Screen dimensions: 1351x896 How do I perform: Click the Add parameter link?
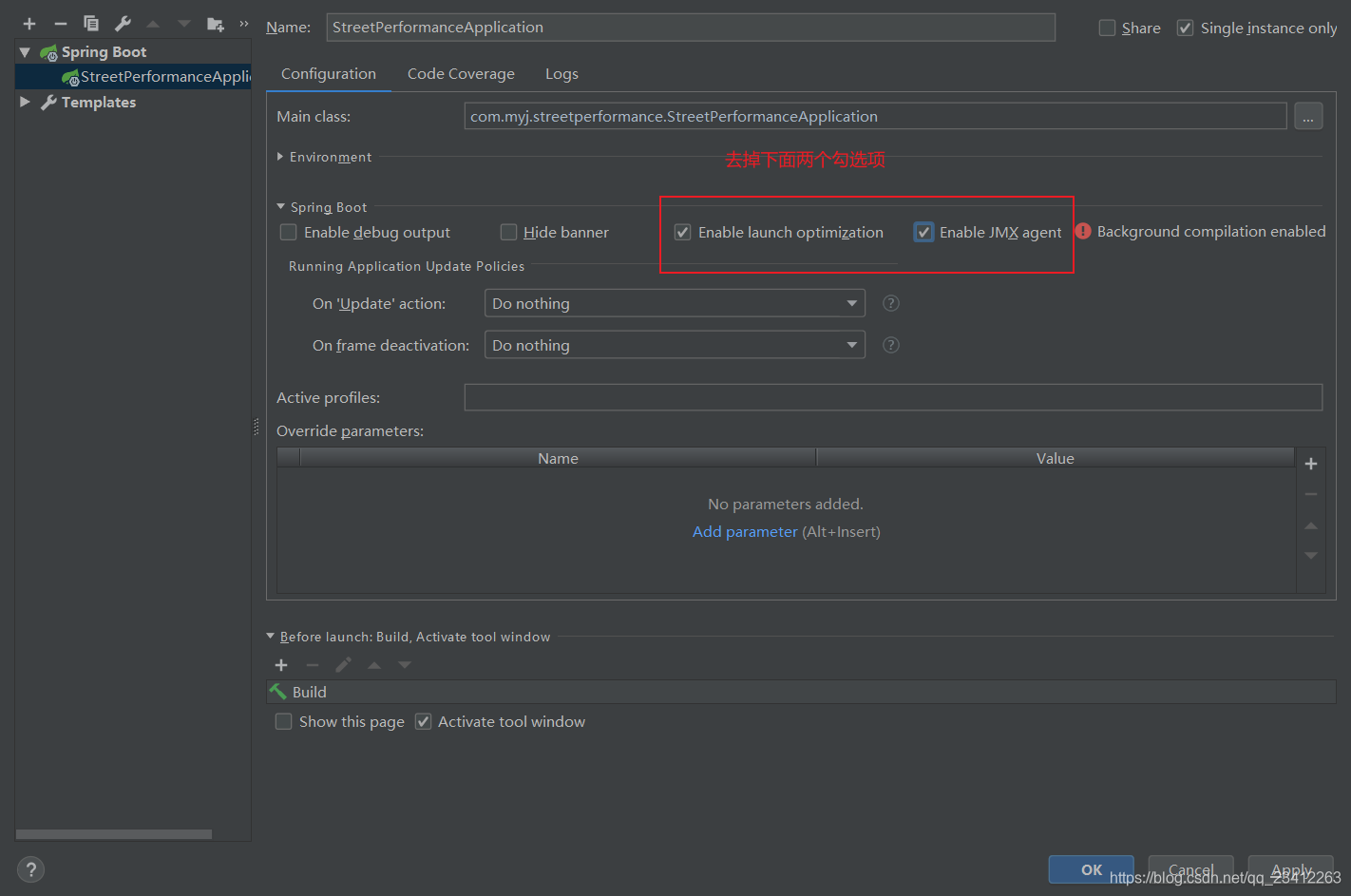pos(745,532)
